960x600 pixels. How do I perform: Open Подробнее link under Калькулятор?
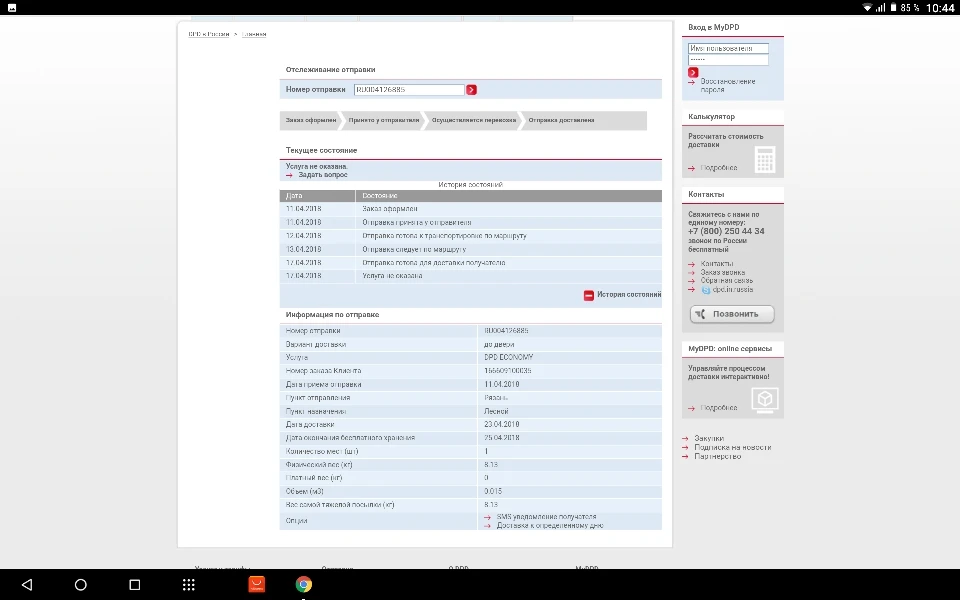[x=718, y=168]
